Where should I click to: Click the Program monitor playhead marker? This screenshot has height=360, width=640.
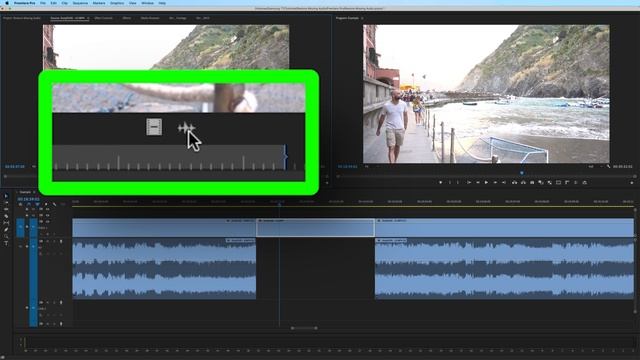pos(522,173)
